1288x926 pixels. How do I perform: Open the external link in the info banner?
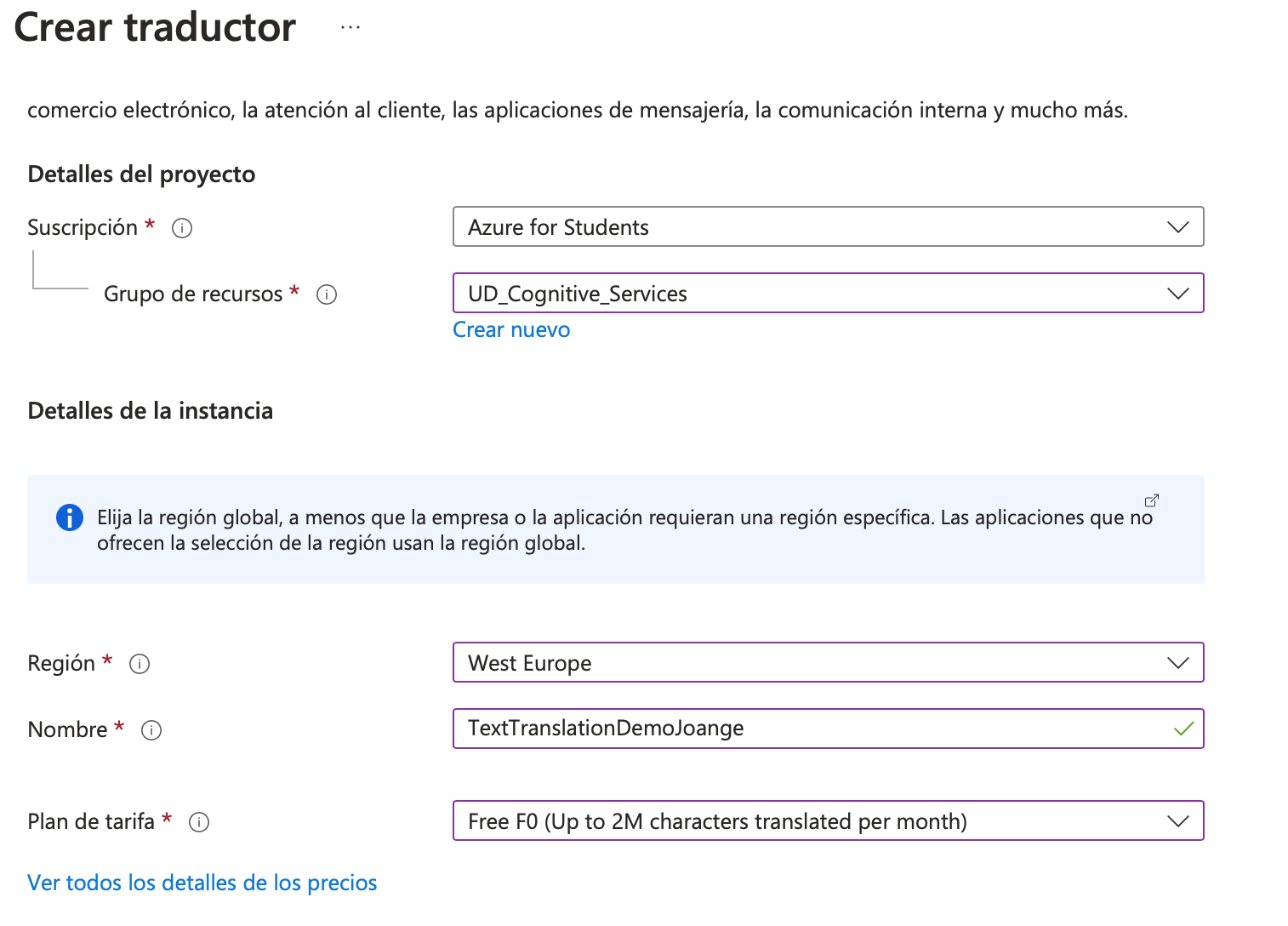pos(1153,500)
